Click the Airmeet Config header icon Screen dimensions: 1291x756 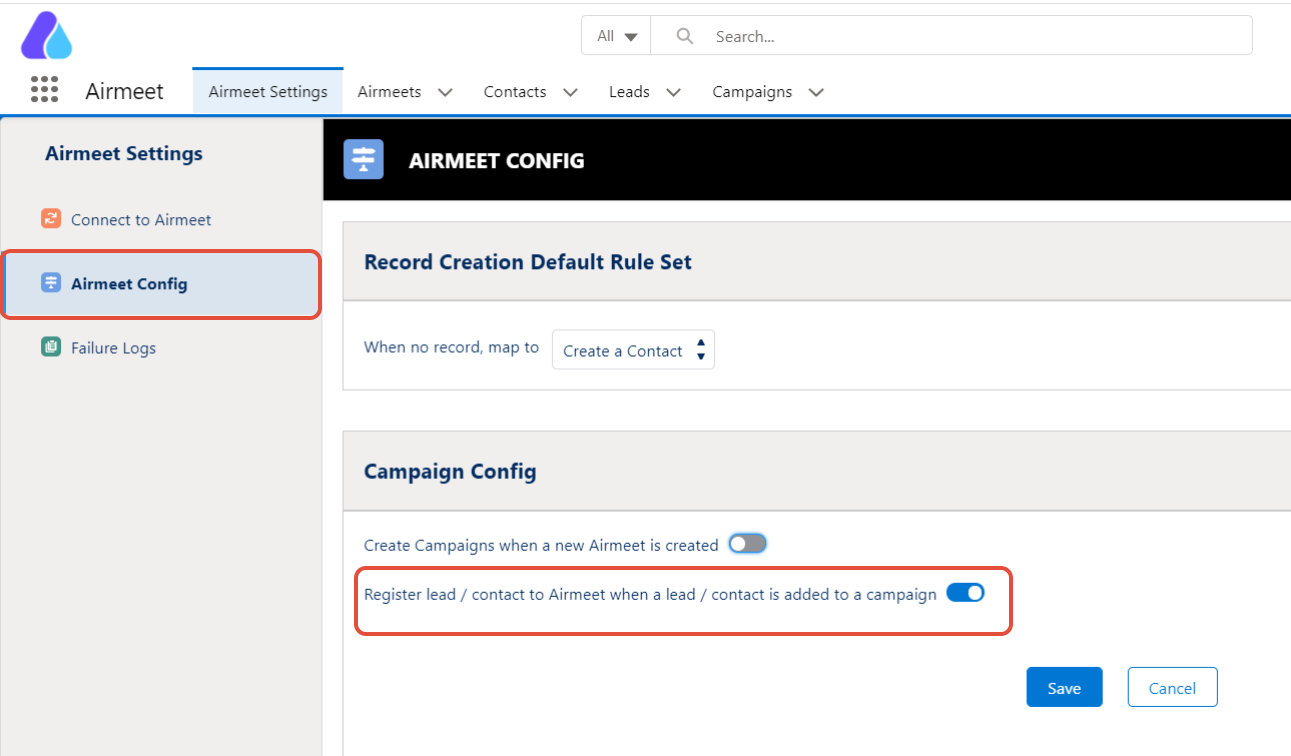pos(363,159)
